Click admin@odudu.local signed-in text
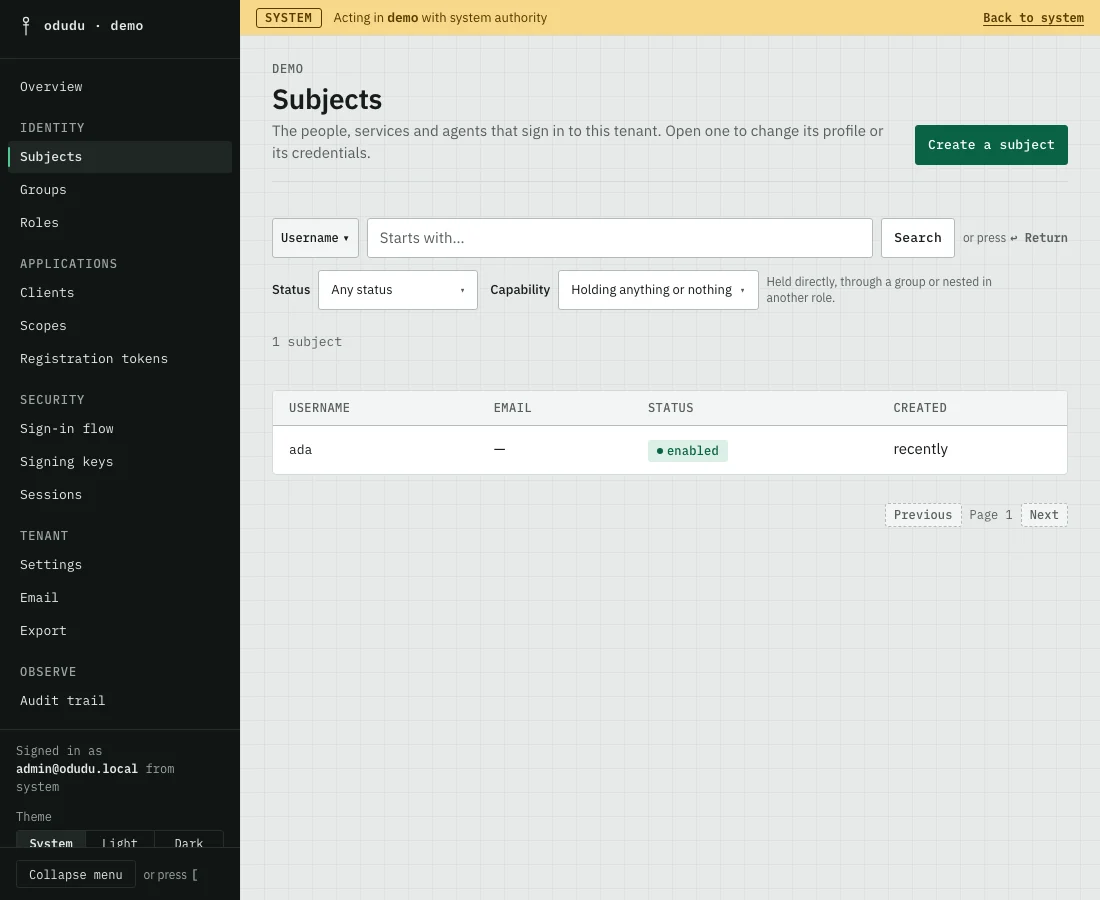This screenshot has height=900, width=1100. coord(77,769)
